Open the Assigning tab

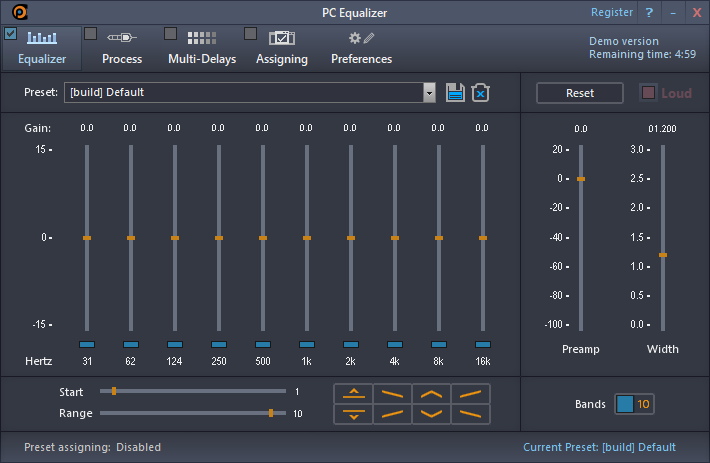[282, 48]
